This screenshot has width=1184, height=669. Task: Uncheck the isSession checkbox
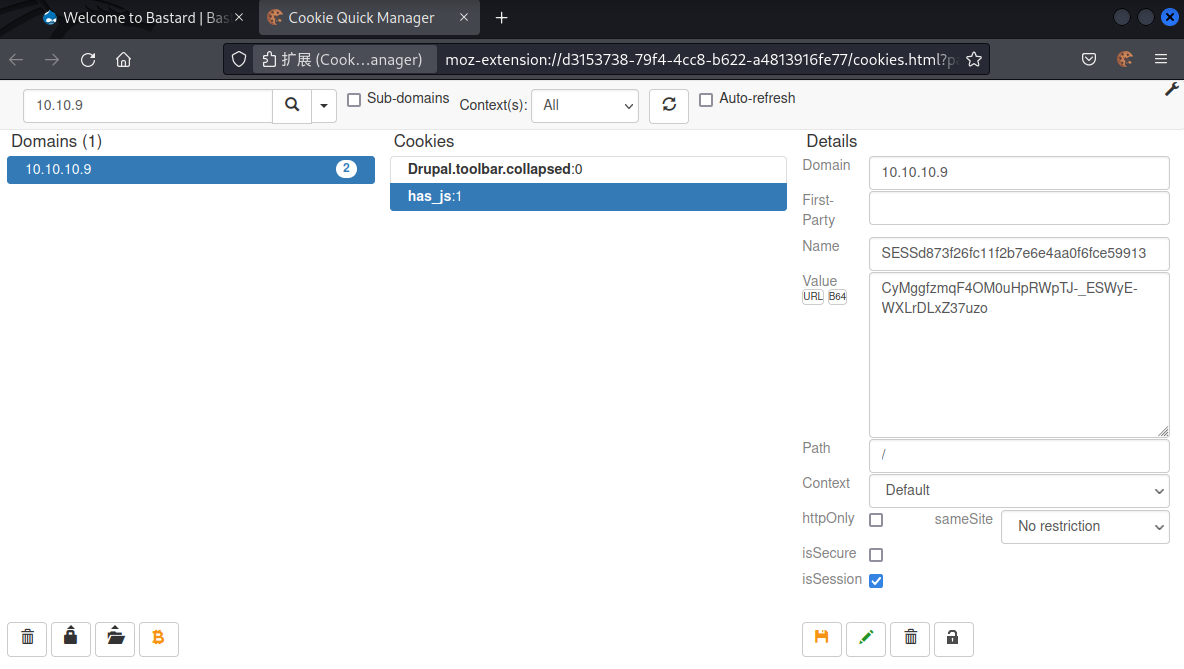pyautogui.click(x=876, y=581)
